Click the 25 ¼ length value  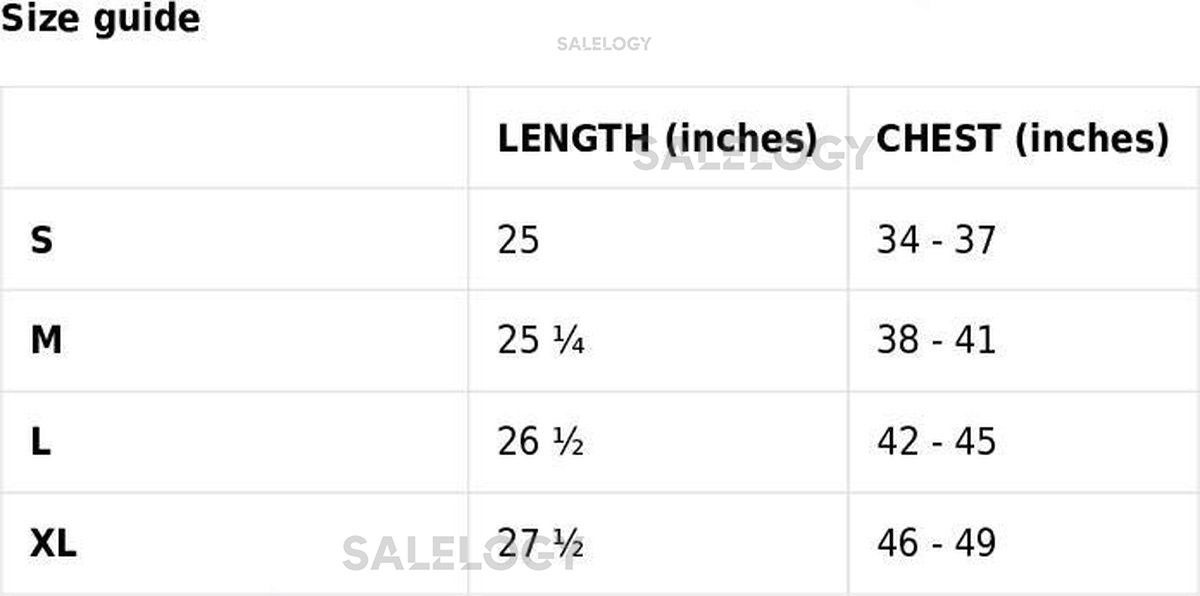point(540,341)
